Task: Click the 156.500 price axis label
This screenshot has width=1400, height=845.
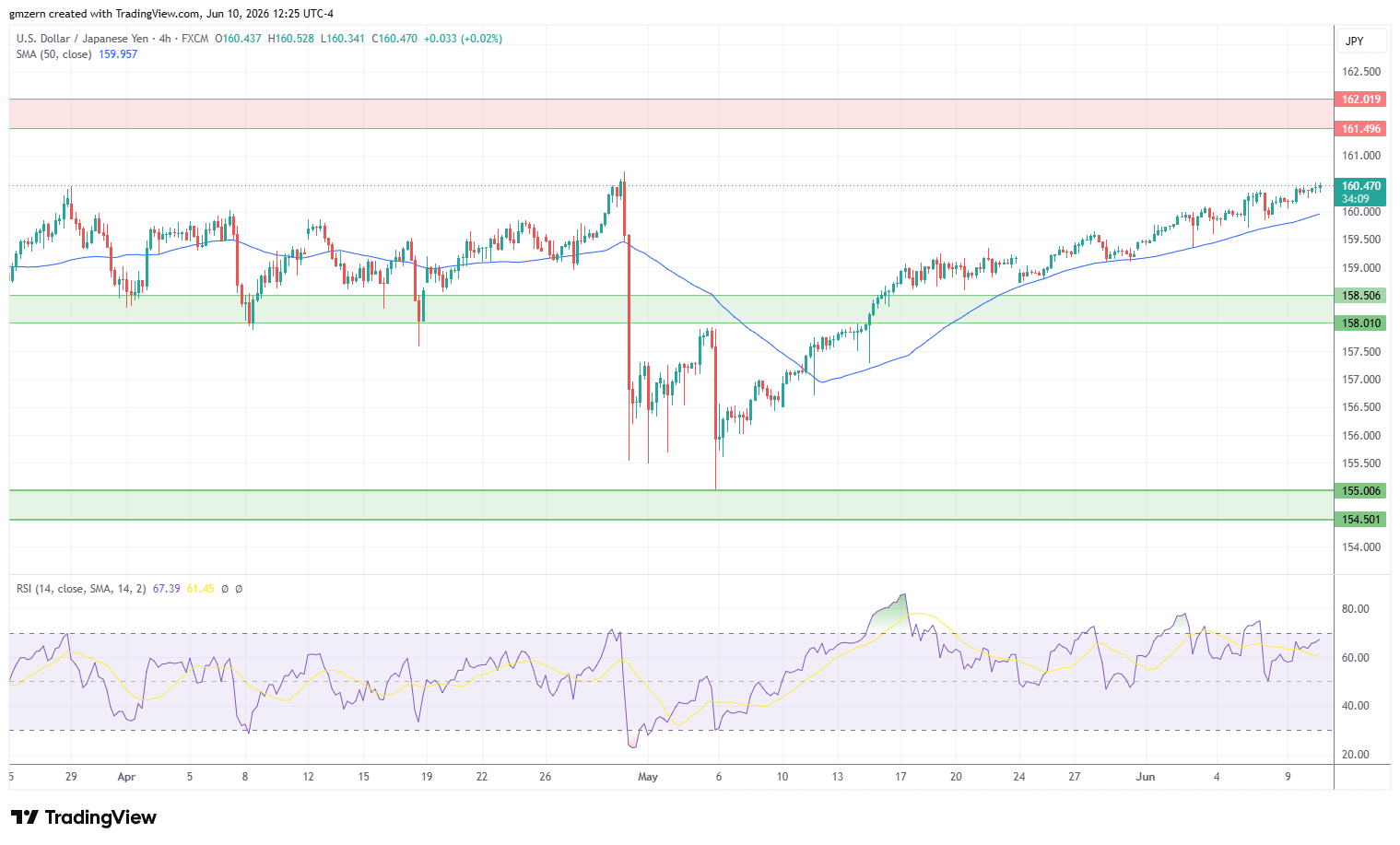Action: pos(1361,407)
